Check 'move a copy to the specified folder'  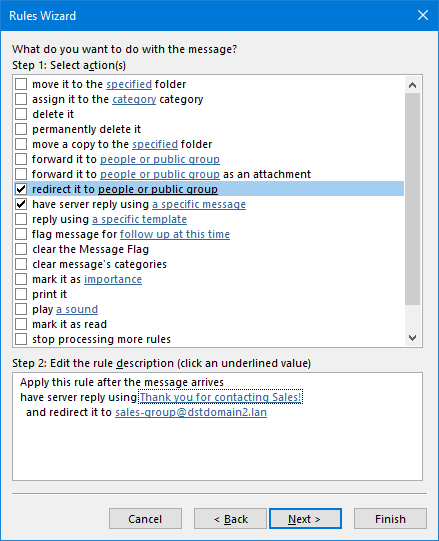pyautogui.click(x=21, y=144)
